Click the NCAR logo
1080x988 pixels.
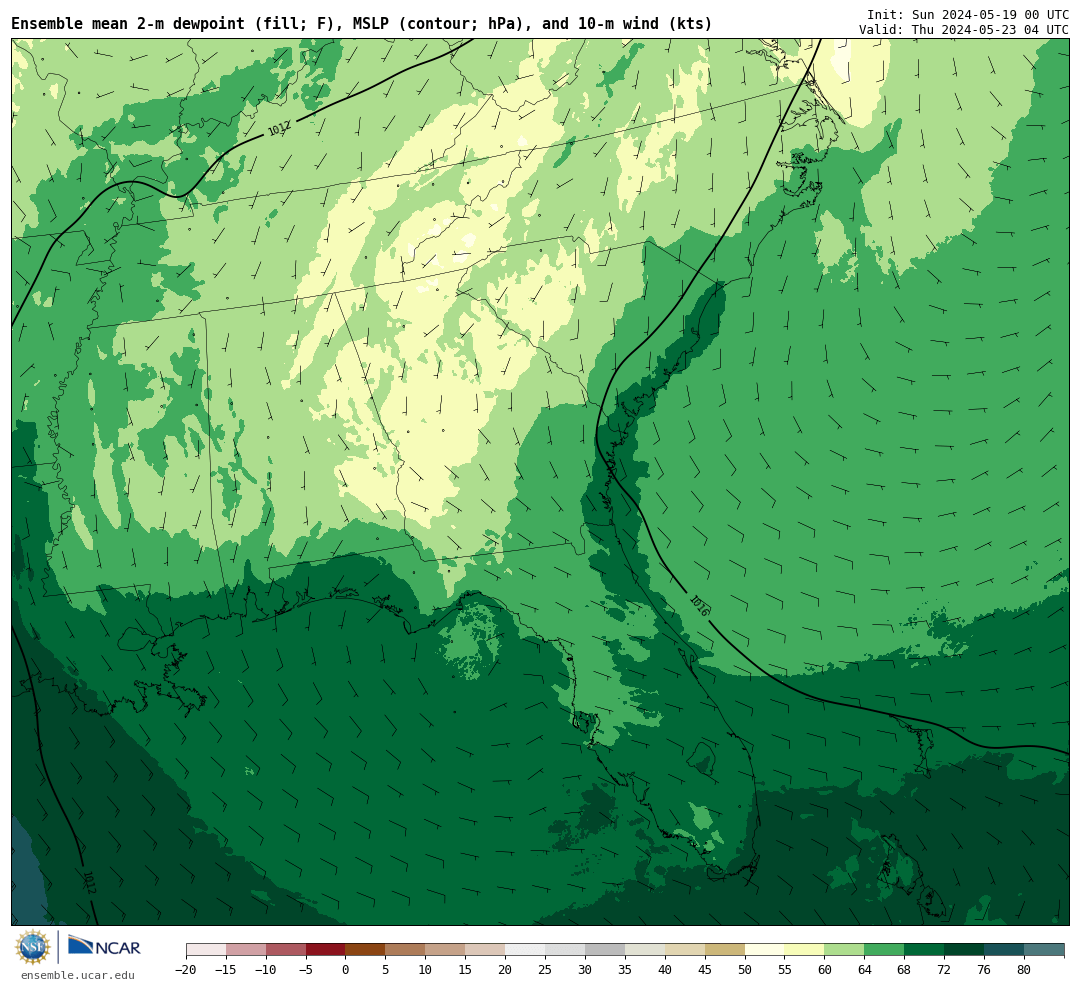(105, 947)
